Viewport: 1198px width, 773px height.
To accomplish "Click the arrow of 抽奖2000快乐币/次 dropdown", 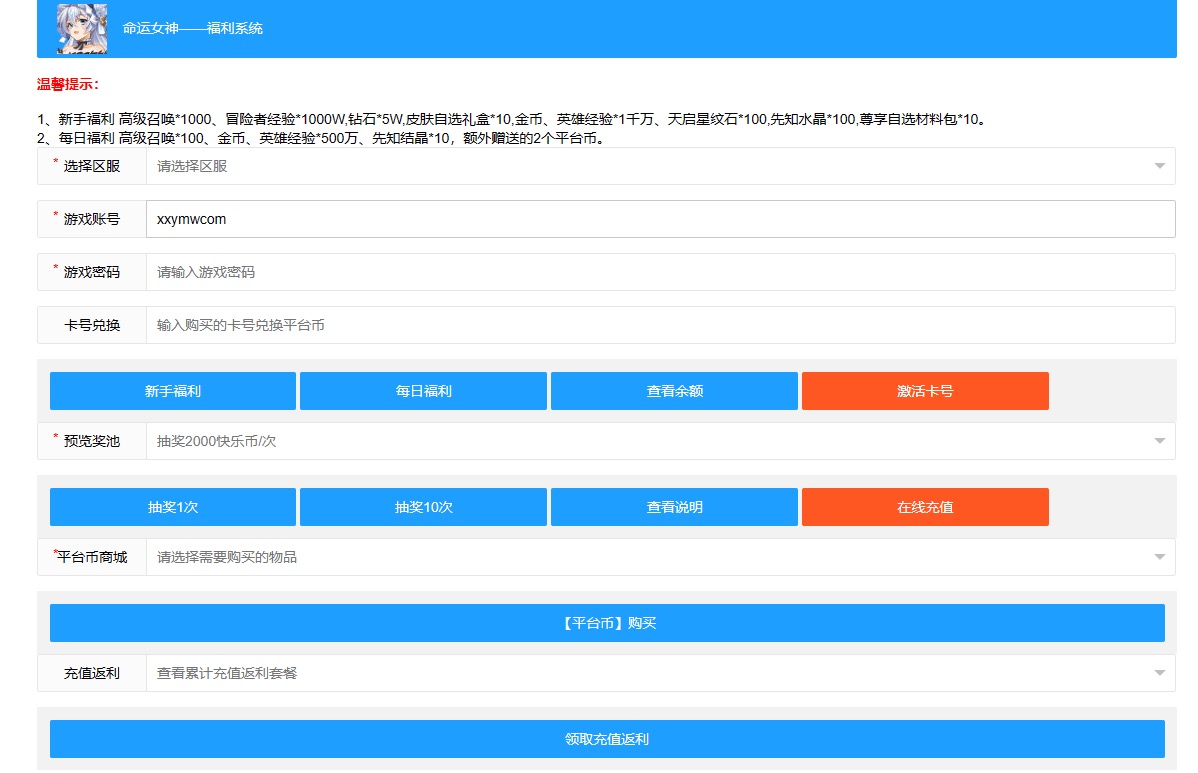I will pyautogui.click(x=1159, y=441).
